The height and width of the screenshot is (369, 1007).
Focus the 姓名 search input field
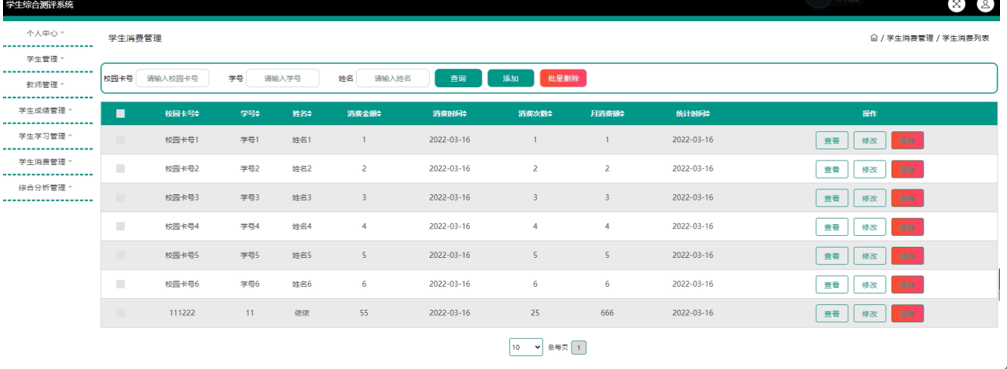(393, 78)
